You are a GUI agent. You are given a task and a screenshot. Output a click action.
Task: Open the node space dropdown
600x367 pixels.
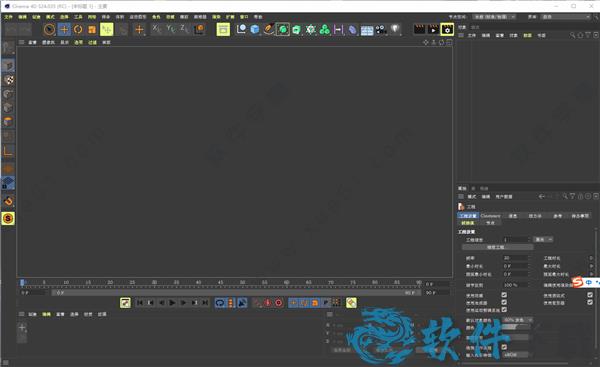[x=494, y=17]
